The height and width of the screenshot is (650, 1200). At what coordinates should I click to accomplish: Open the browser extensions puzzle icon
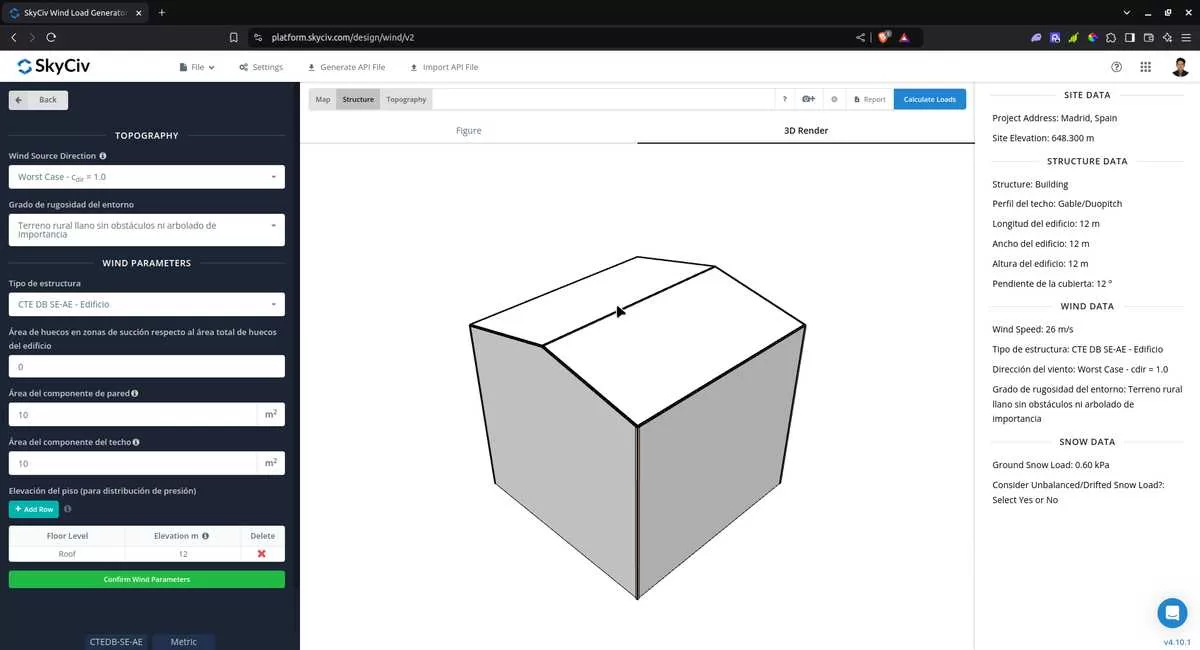click(1111, 37)
